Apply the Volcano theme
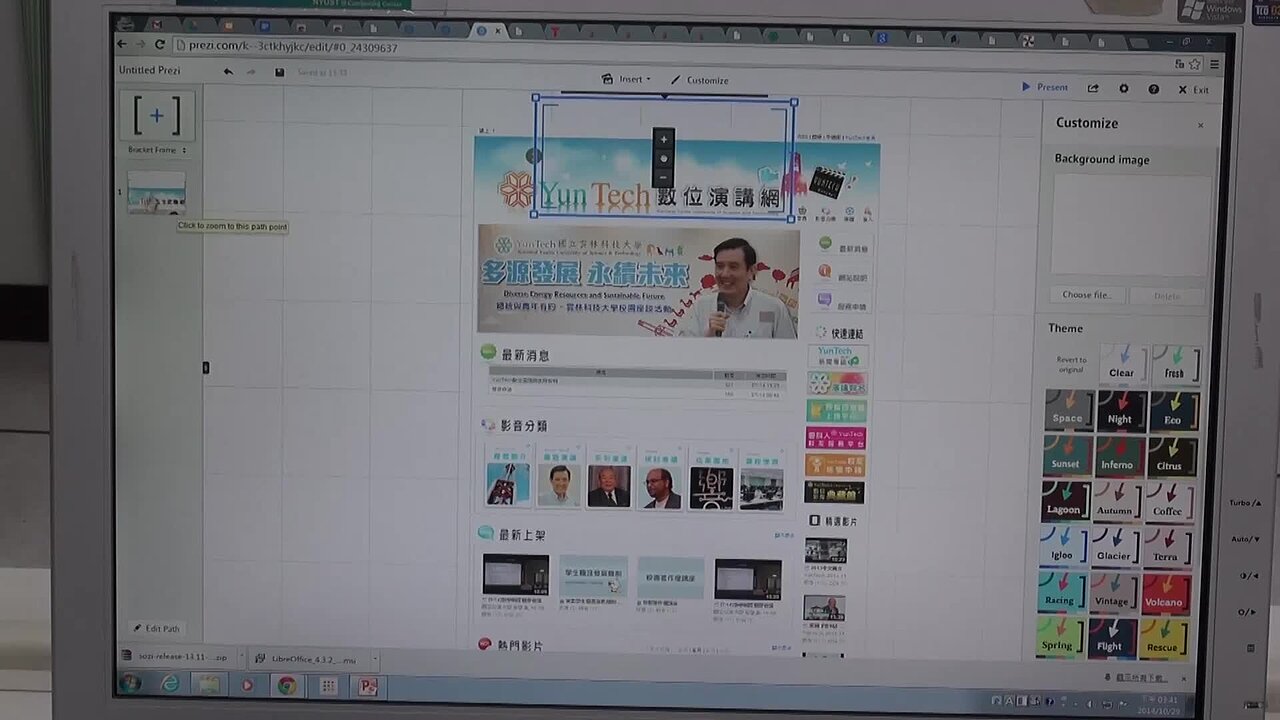Image resolution: width=1280 pixels, height=720 pixels. pos(1165,594)
